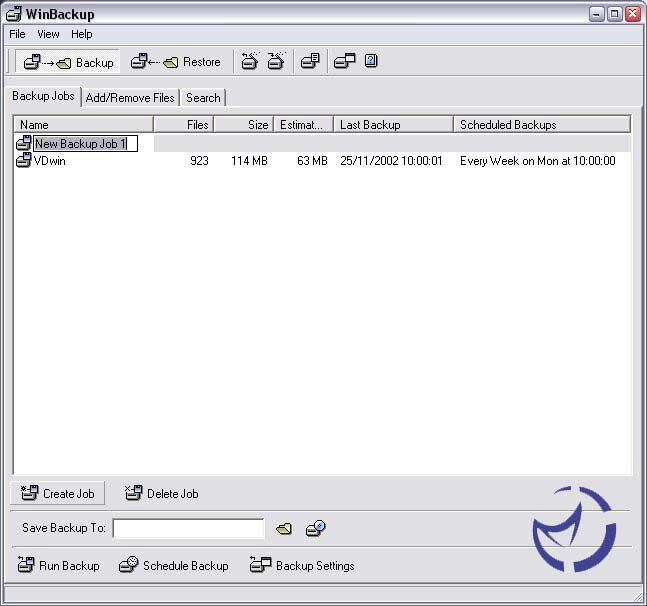647x606 pixels.
Task: Select the VDwin backup job row
Action: coord(50,161)
